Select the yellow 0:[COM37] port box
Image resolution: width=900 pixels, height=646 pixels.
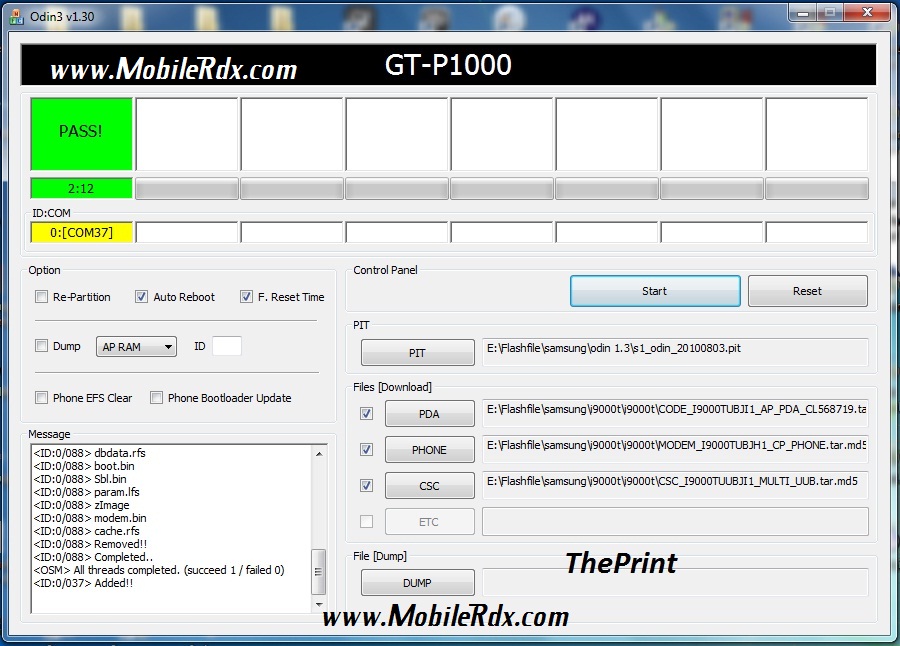pos(81,233)
